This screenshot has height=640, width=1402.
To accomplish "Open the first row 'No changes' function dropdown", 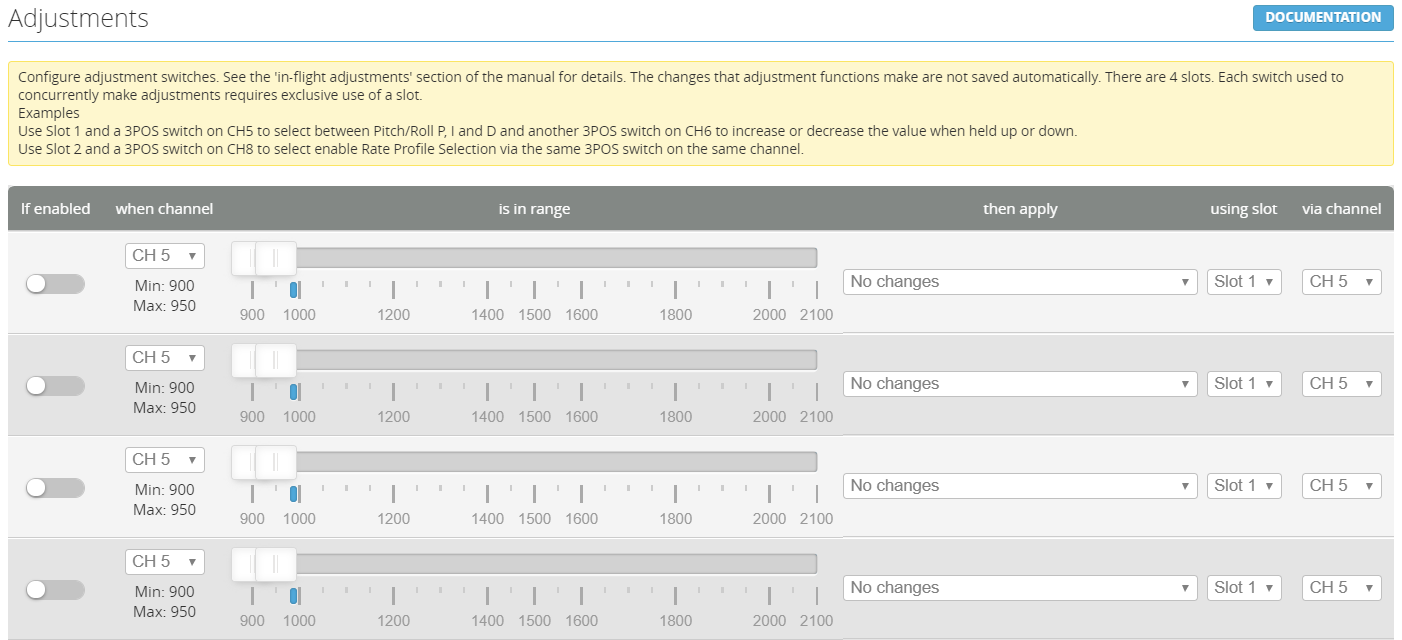I will pos(1019,282).
